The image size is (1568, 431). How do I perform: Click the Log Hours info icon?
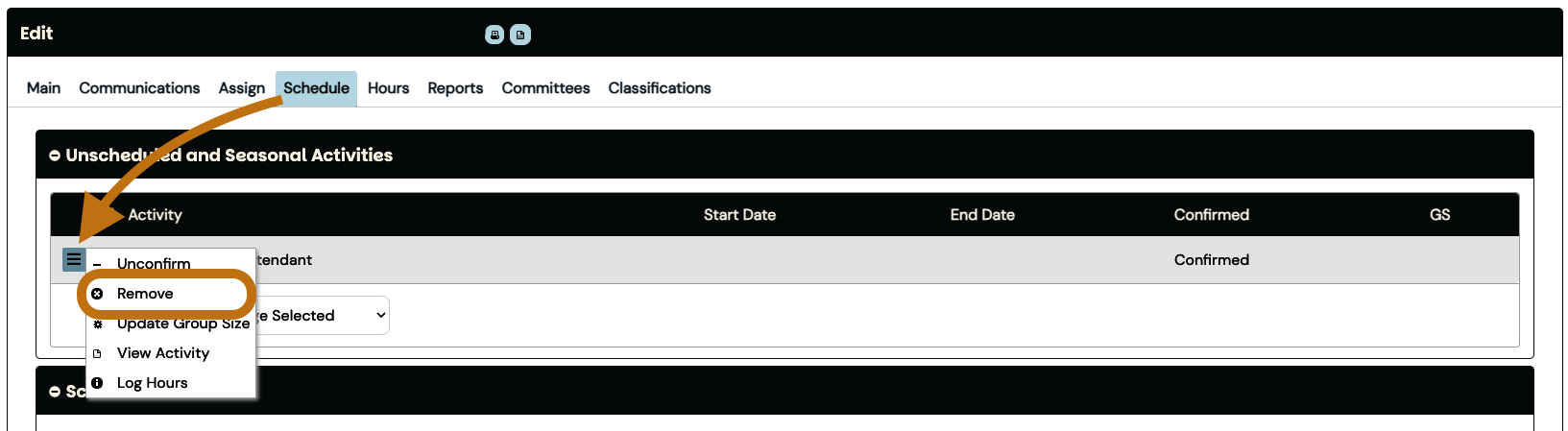coord(97,383)
